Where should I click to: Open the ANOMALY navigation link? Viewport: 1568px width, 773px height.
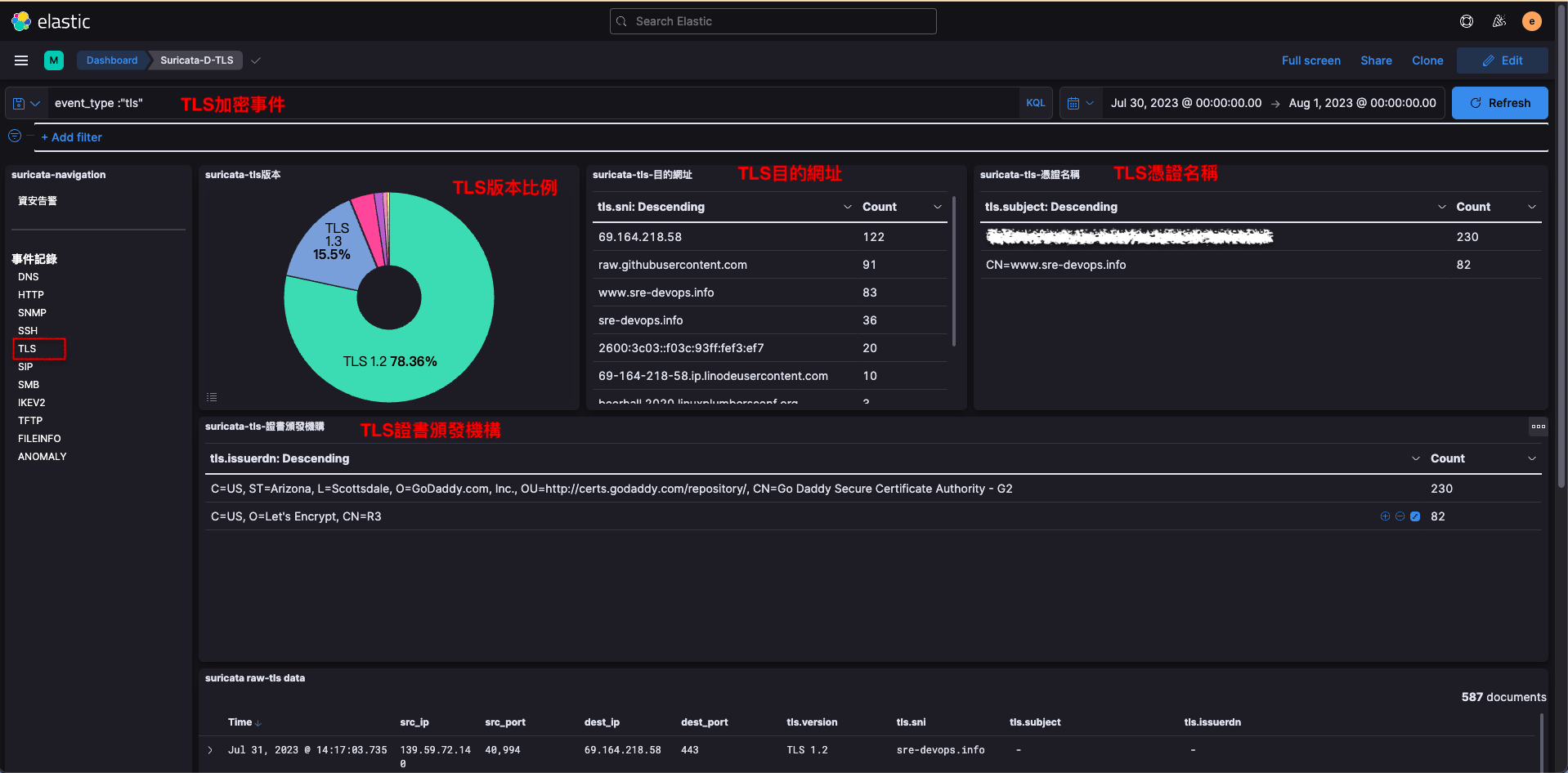pos(43,457)
